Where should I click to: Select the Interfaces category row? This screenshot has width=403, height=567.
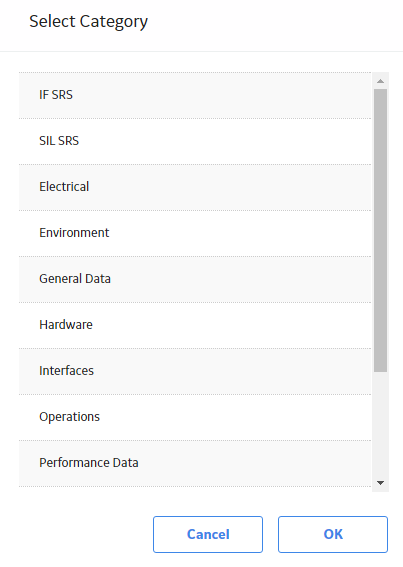point(195,371)
